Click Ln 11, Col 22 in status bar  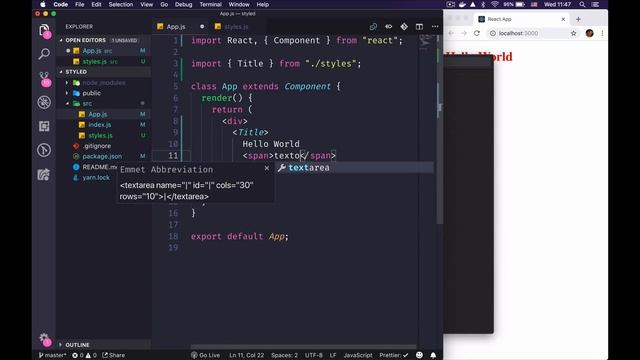[247, 355]
